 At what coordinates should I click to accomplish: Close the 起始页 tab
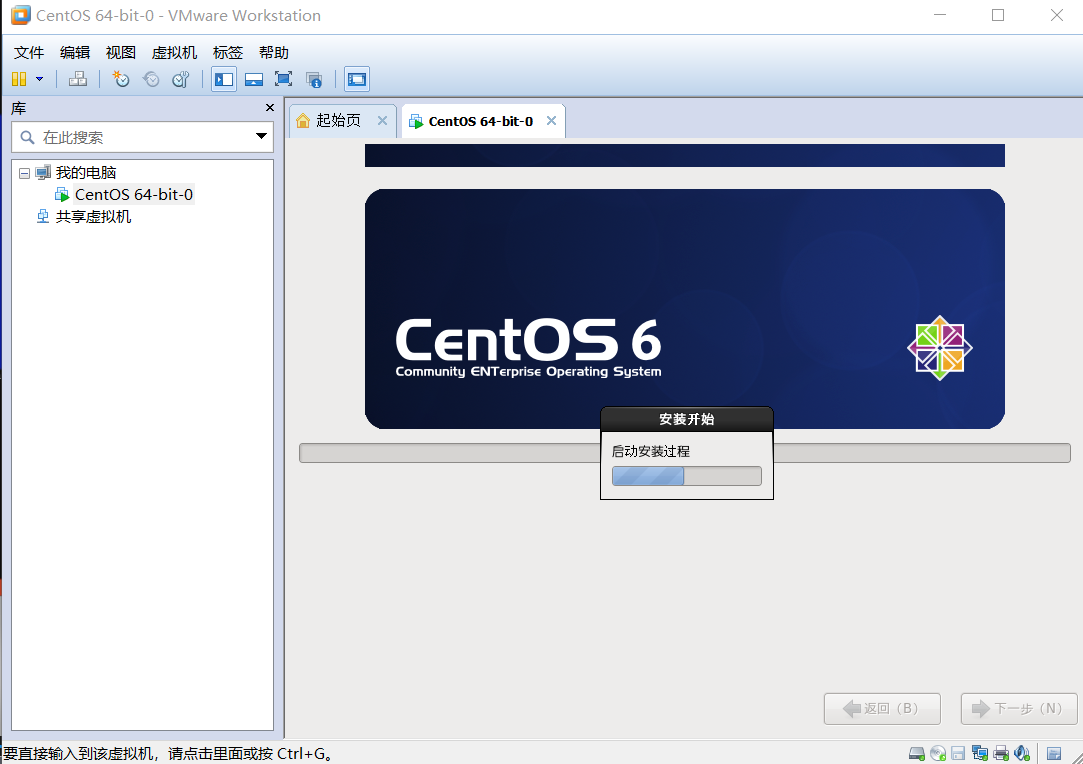pos(382,121)
